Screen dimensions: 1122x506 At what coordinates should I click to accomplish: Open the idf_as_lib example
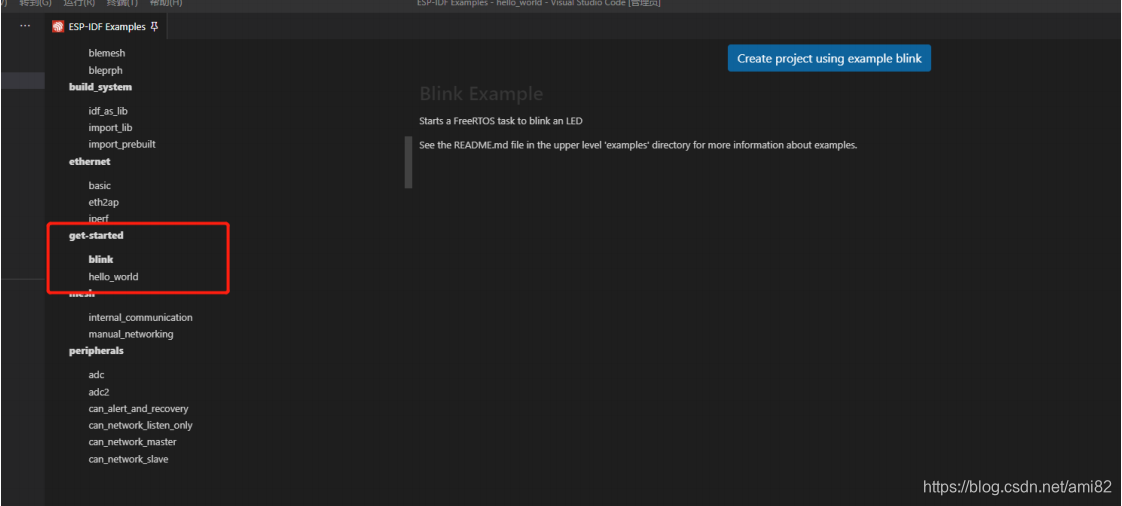point(108,111)
